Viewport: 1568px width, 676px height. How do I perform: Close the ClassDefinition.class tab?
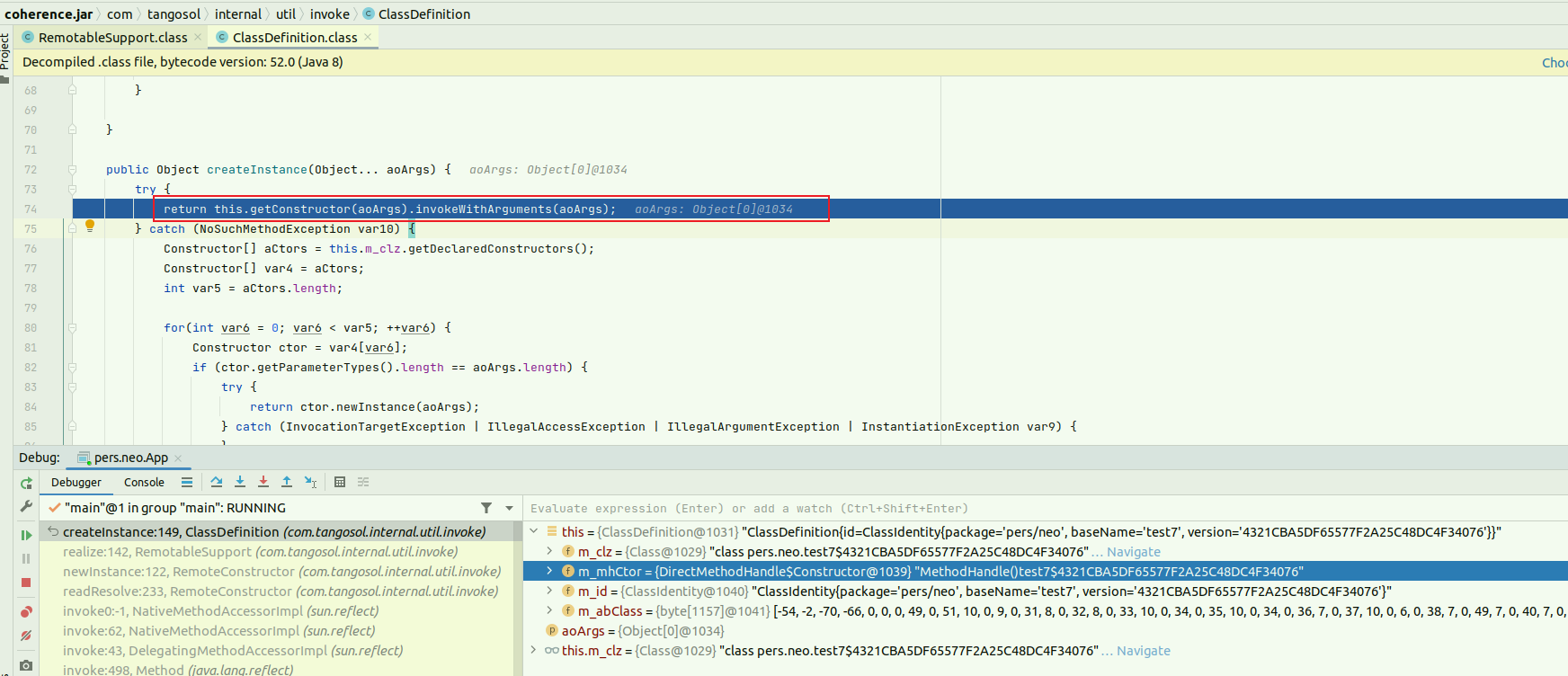pos(368,38)
